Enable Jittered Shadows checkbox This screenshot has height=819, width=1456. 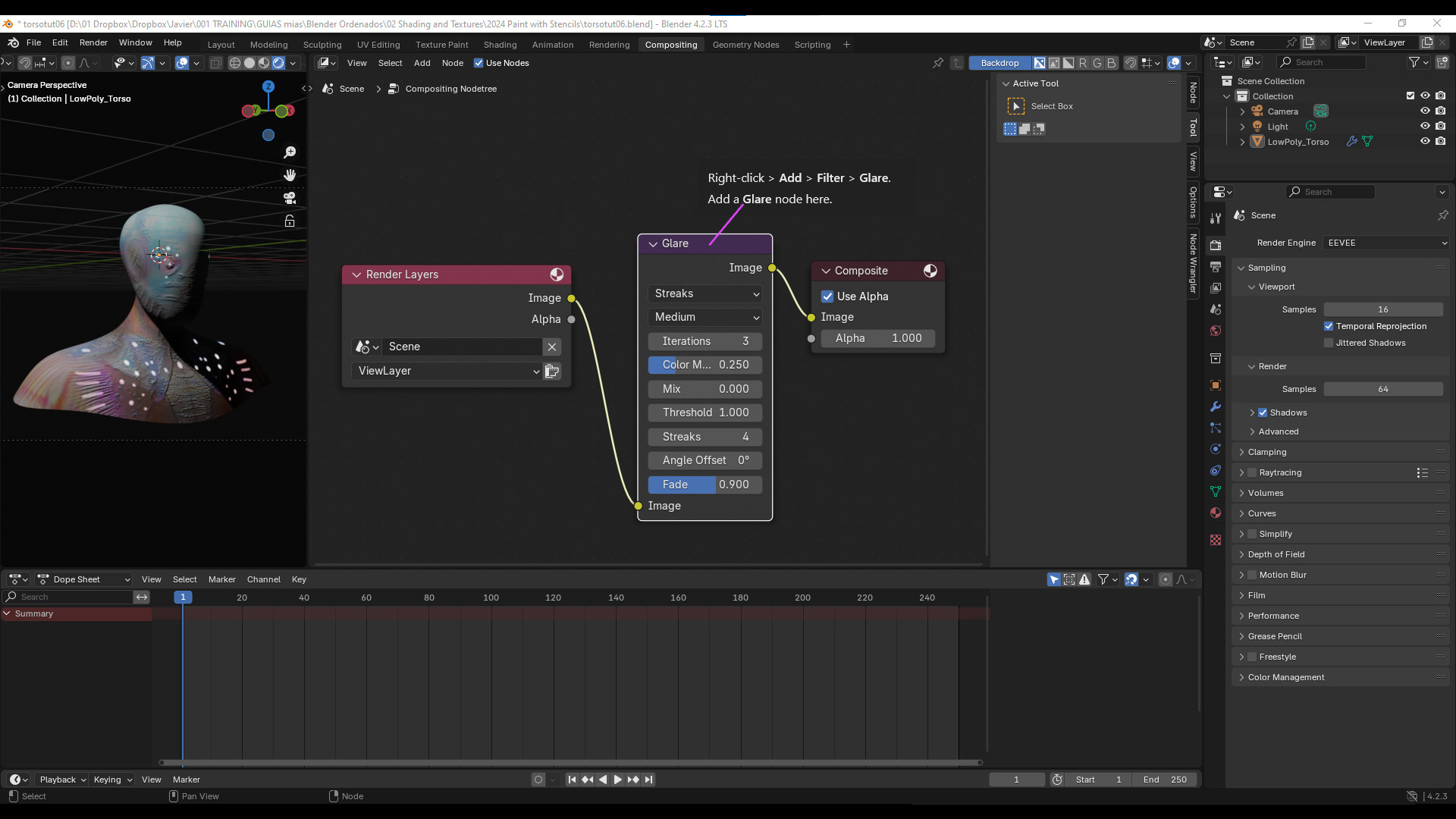coord(1329,343)
